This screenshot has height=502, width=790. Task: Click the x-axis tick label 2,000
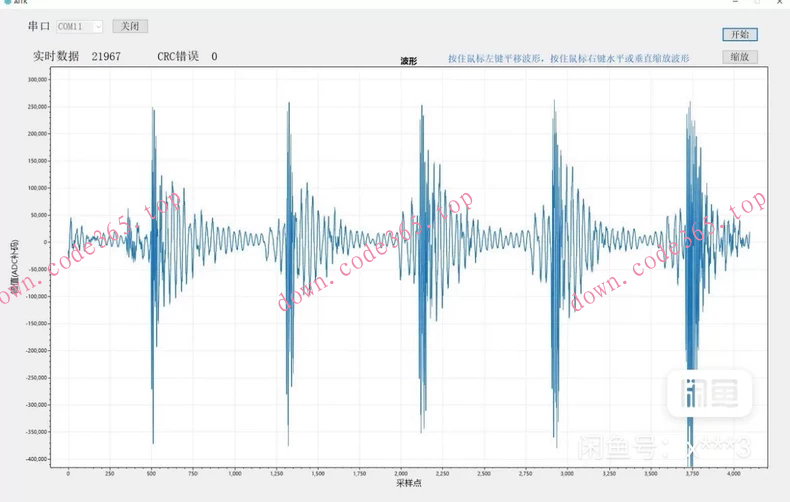(401, 473)
